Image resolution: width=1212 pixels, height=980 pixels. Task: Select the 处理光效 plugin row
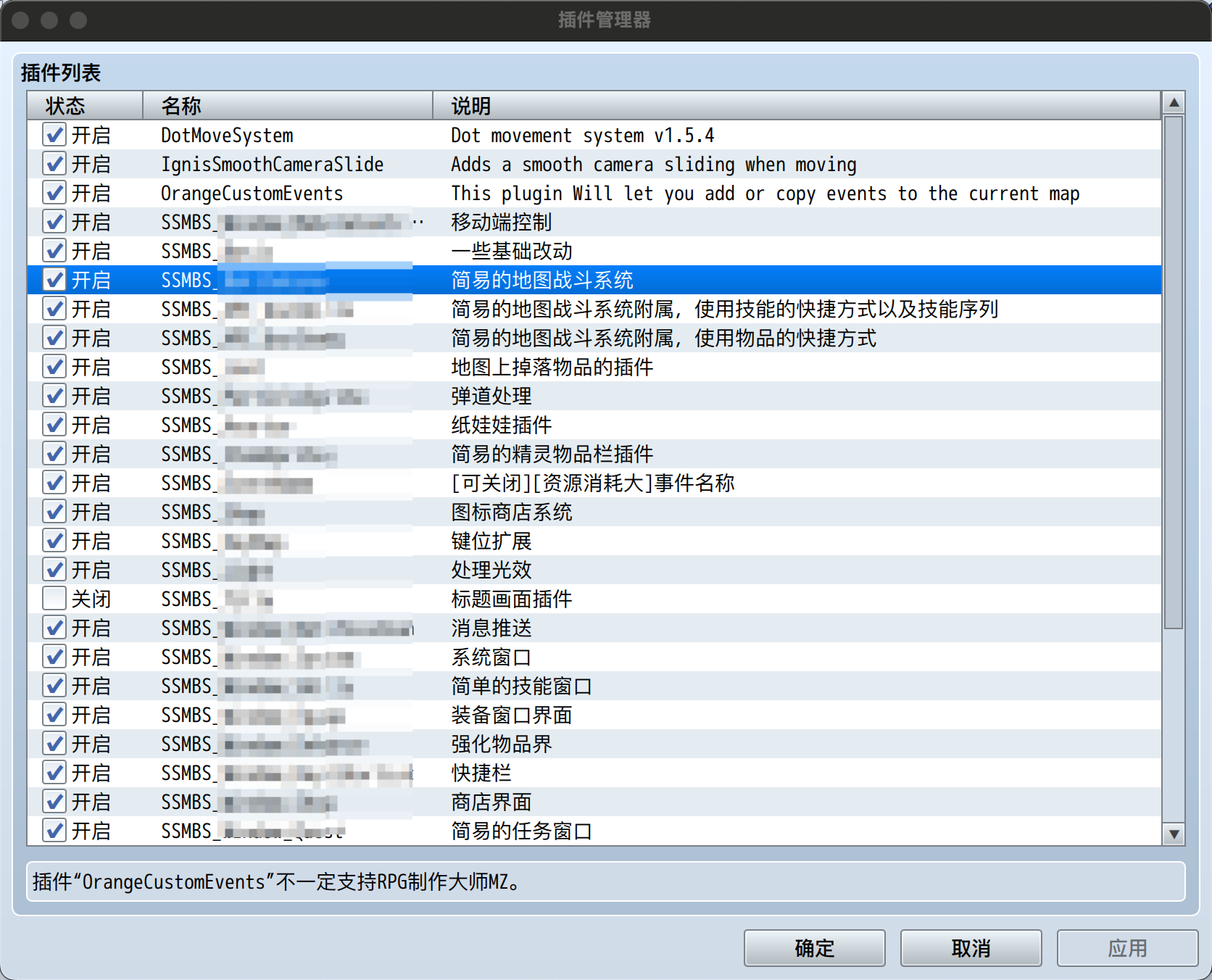coord(594,570)
